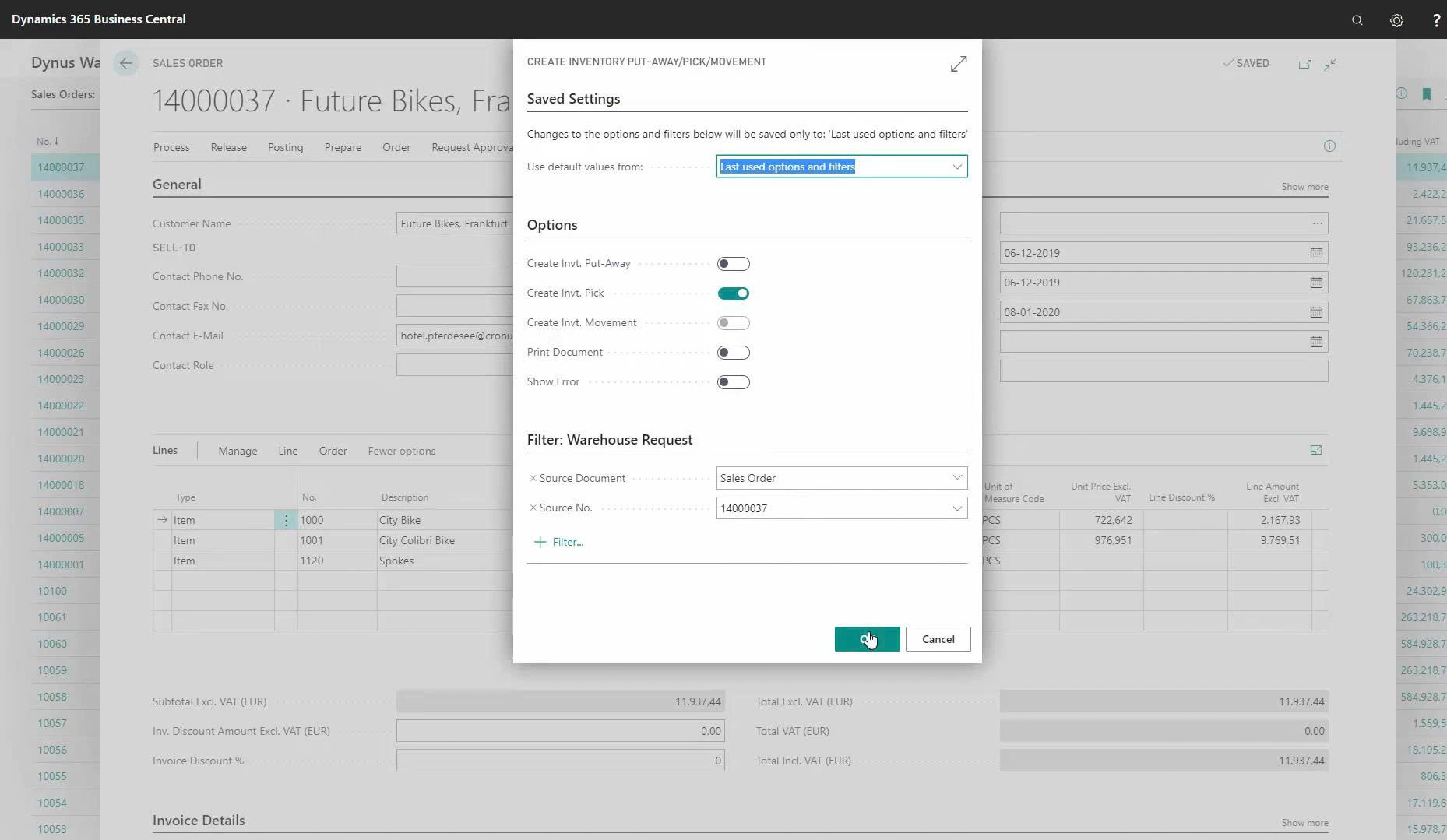Click Fewer options in Lines
This screenshot has height=840, width=1447.
tap(401, 451)
